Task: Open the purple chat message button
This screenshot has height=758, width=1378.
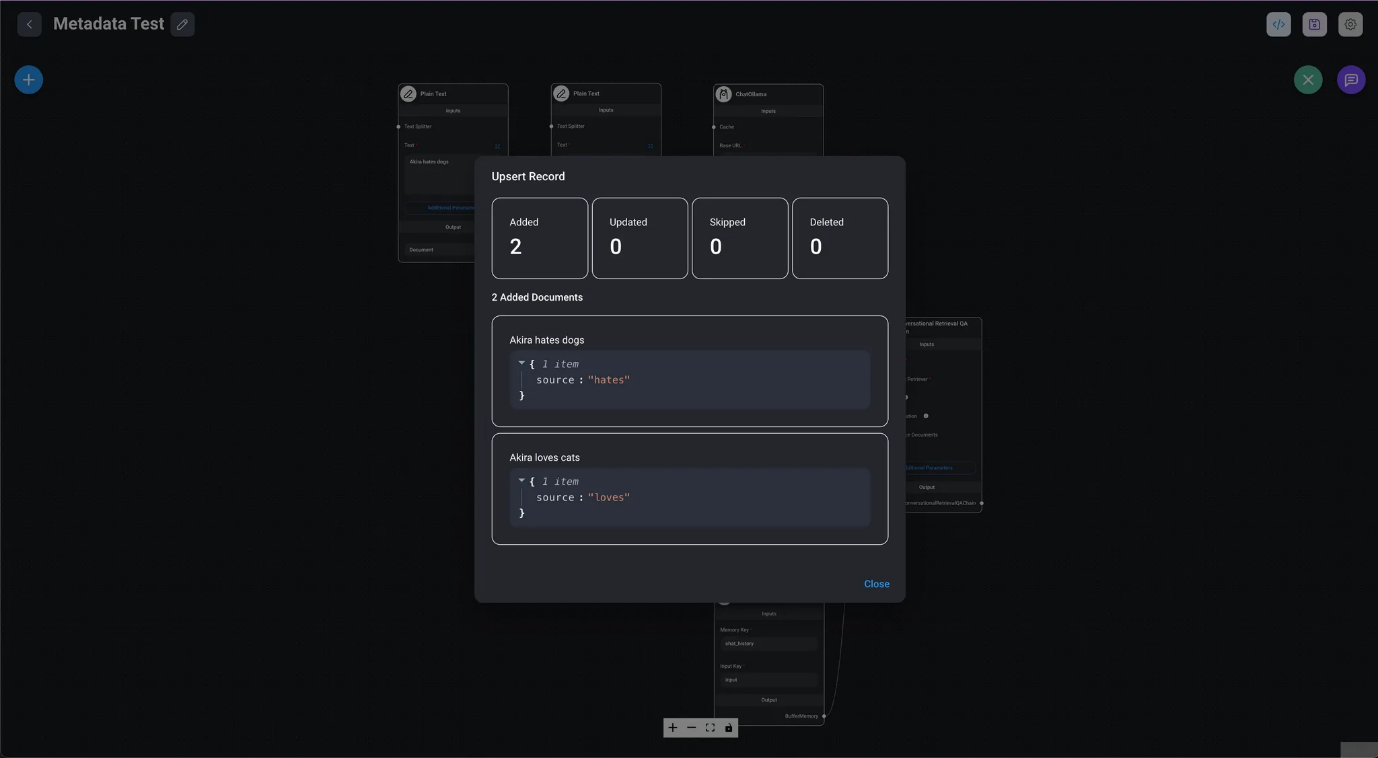Action: pyautogui.click(x=1351, y=80)
